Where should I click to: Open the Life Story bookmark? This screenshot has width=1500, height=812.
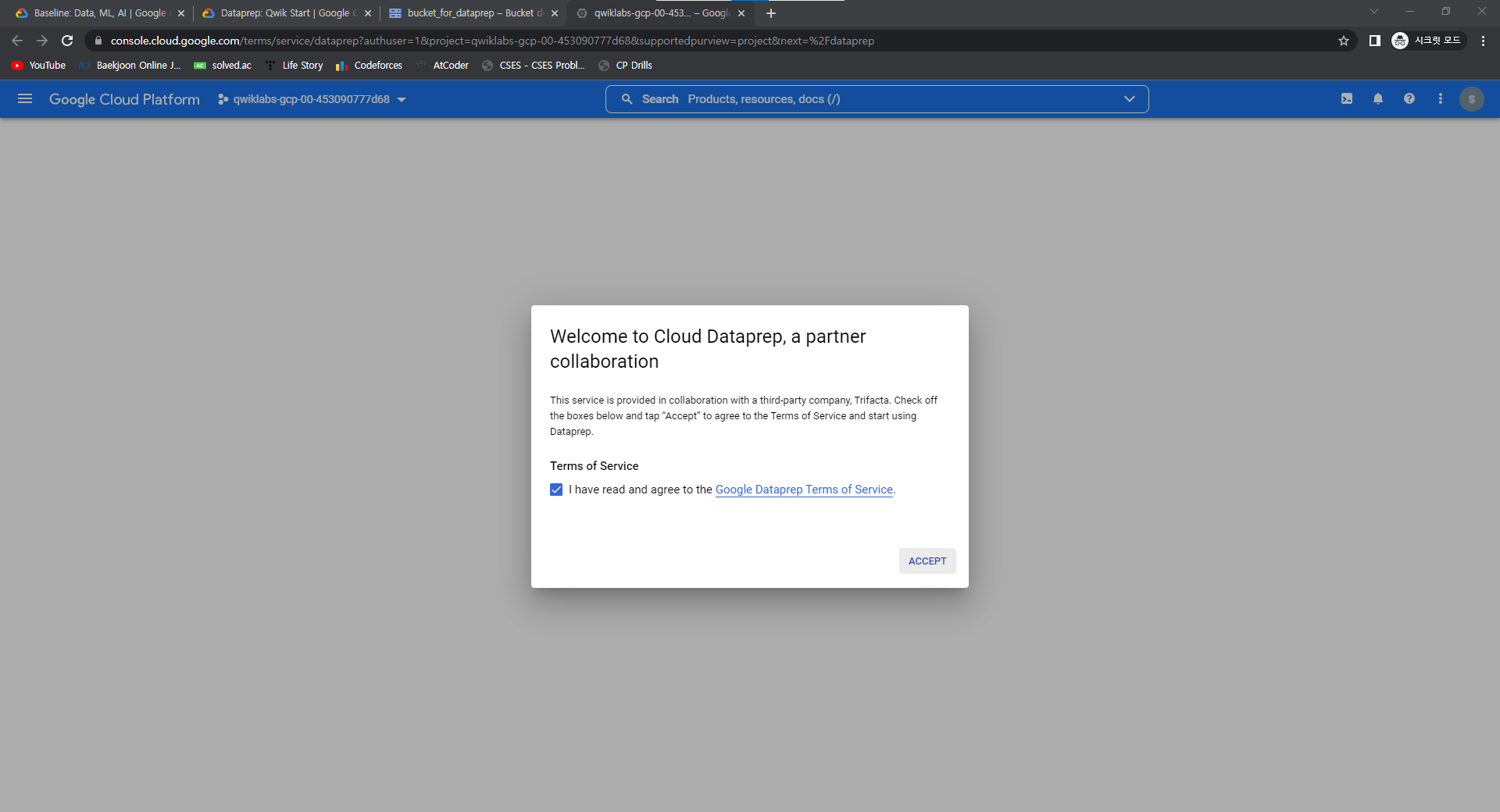294,66
